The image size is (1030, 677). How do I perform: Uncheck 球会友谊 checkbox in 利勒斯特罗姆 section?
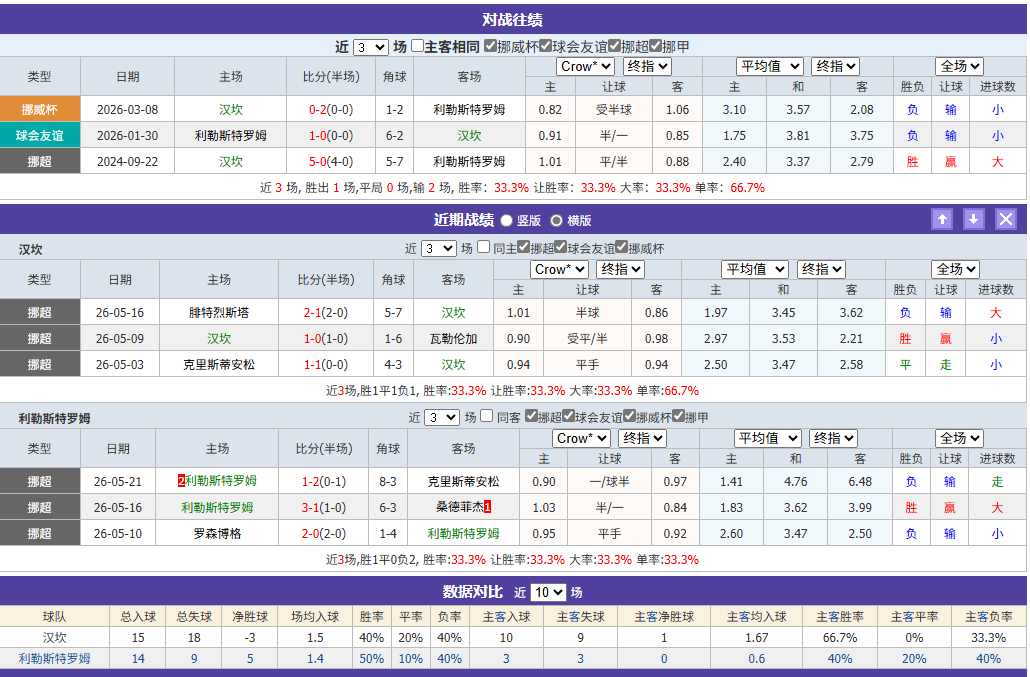tap(569, 416)
